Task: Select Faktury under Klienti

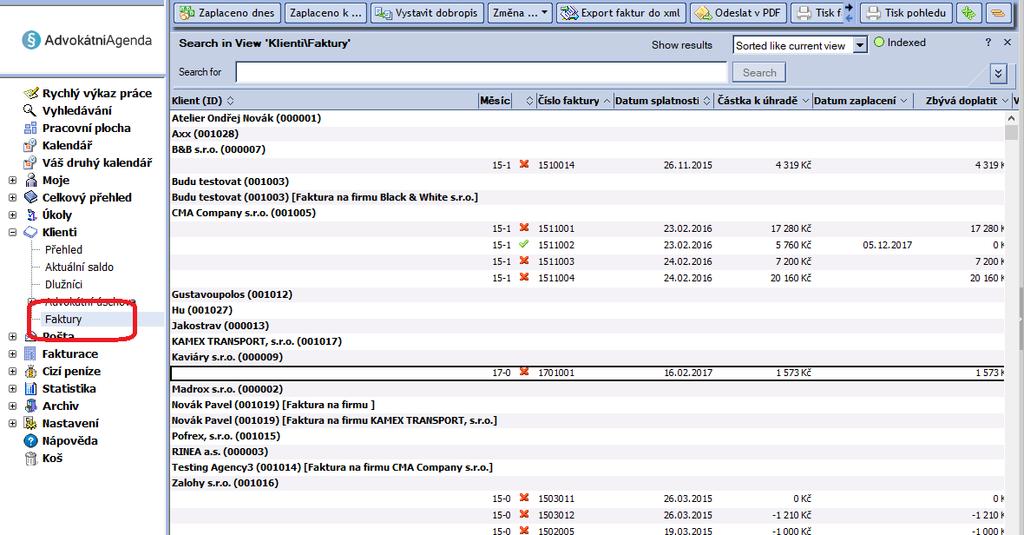Action: 63,319
